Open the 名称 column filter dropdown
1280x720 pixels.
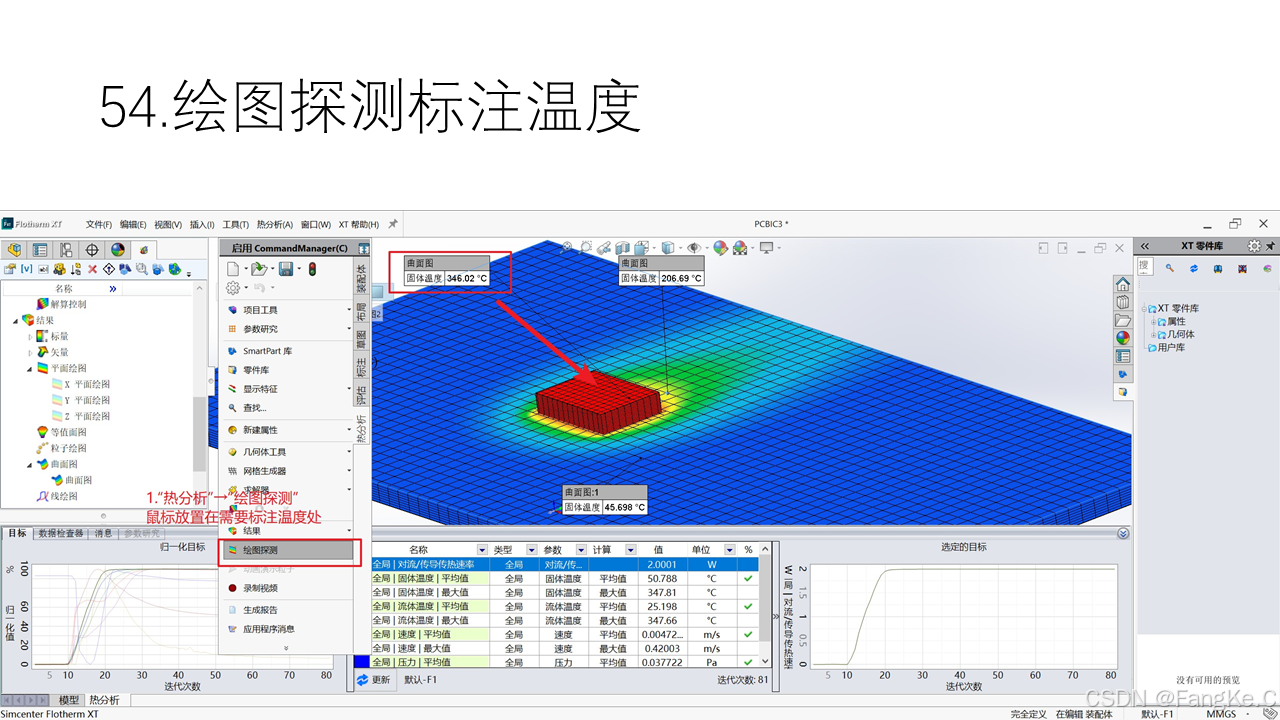tap(482, 550)
